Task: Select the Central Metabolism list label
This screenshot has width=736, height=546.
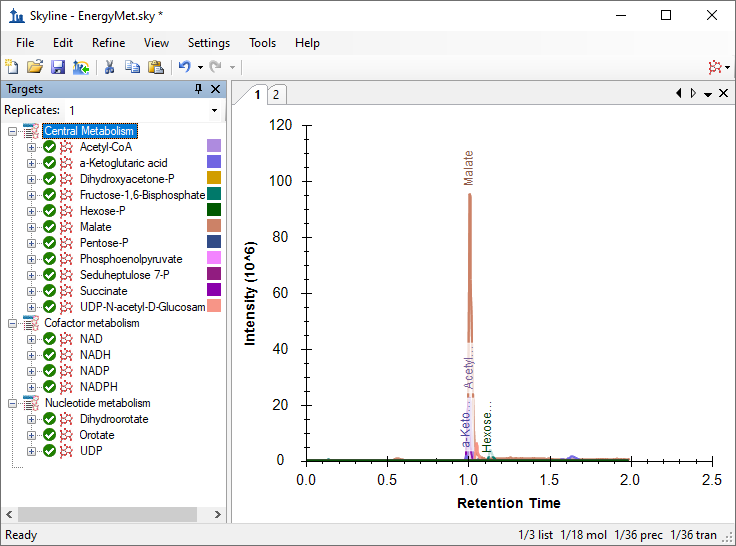Action: (89, 131)
